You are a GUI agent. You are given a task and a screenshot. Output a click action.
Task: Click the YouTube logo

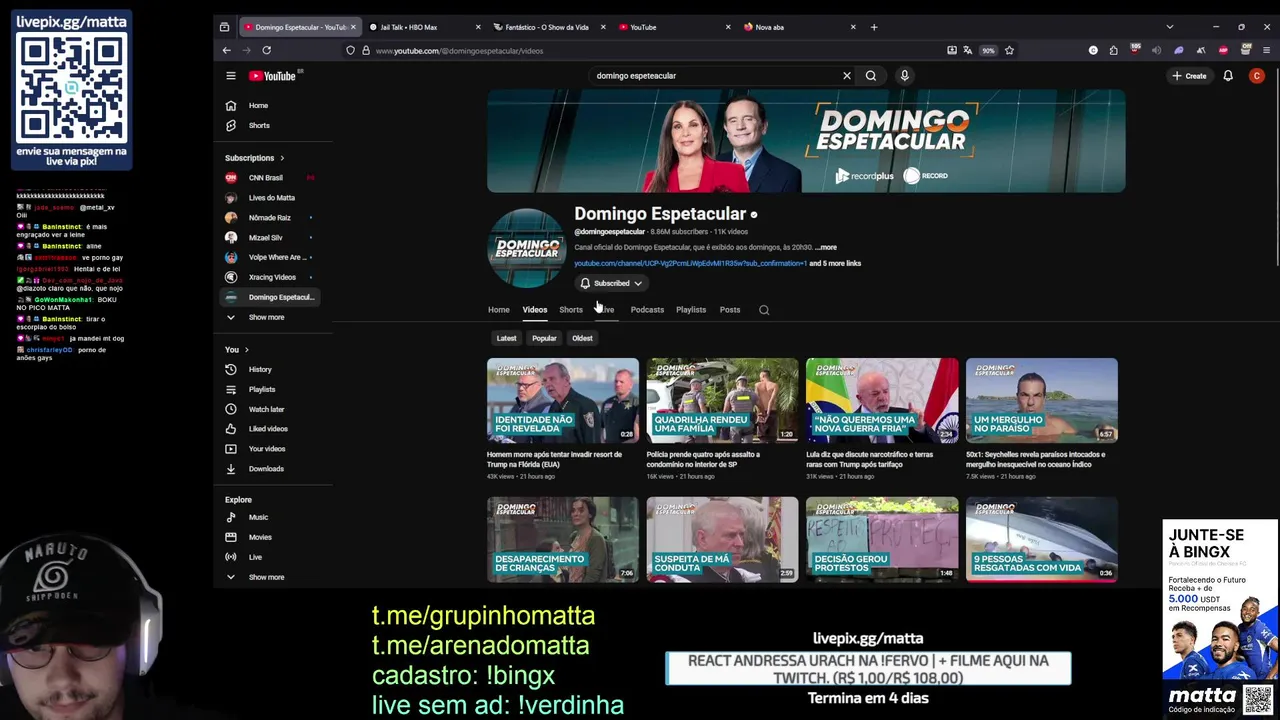coord(272,76)
